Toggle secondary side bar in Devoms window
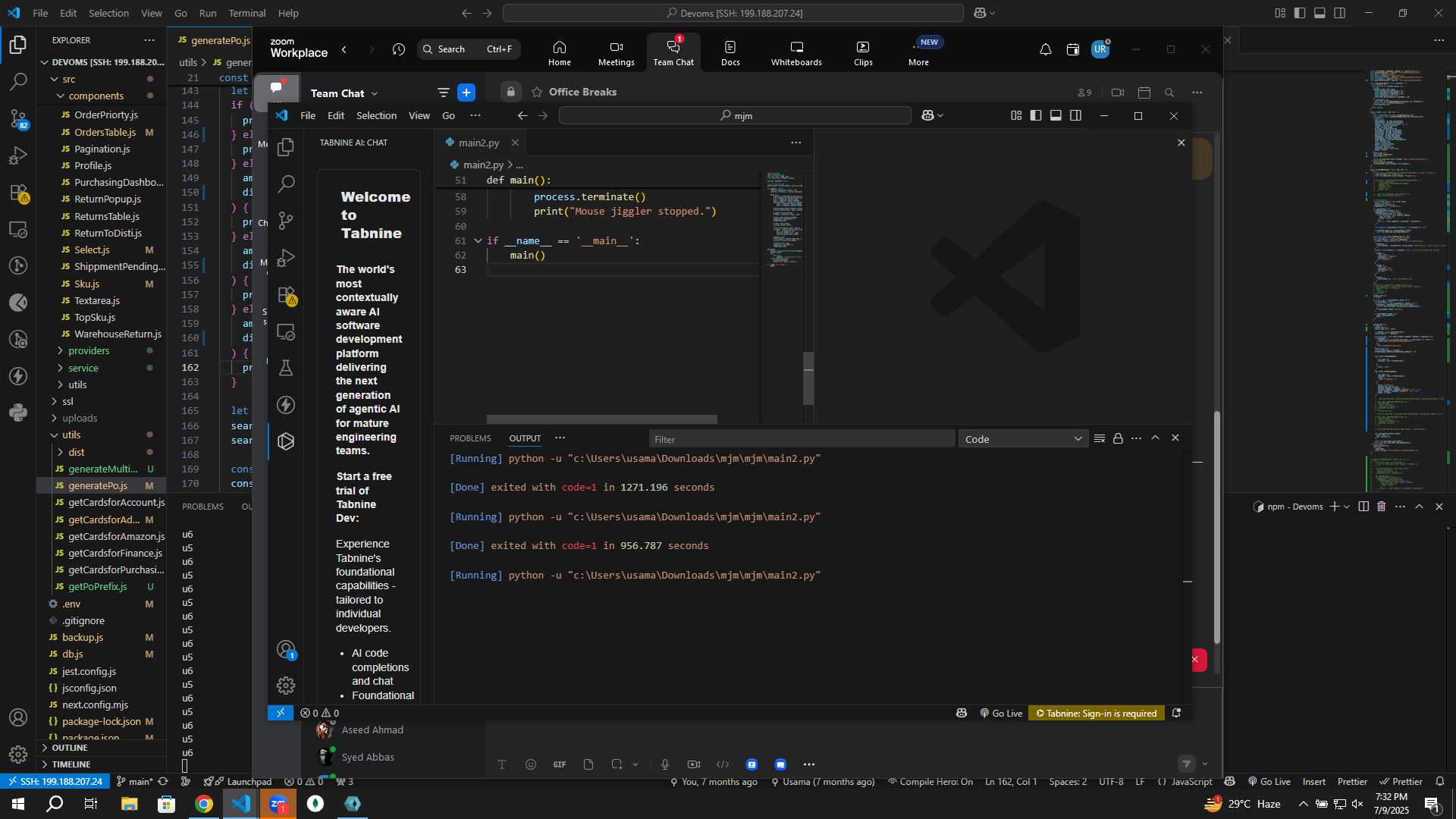The width and height of the screenshot is (1456, 819). coord(1340,13)
